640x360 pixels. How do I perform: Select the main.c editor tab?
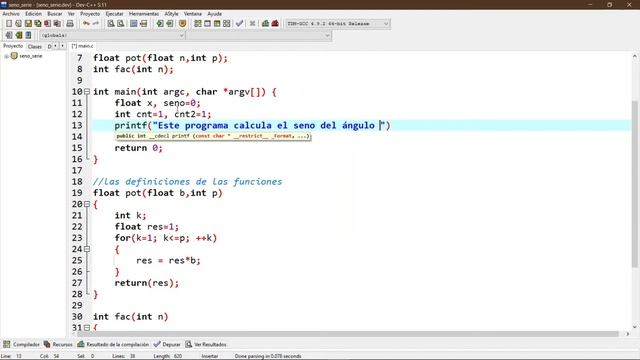tap(82, 46)
